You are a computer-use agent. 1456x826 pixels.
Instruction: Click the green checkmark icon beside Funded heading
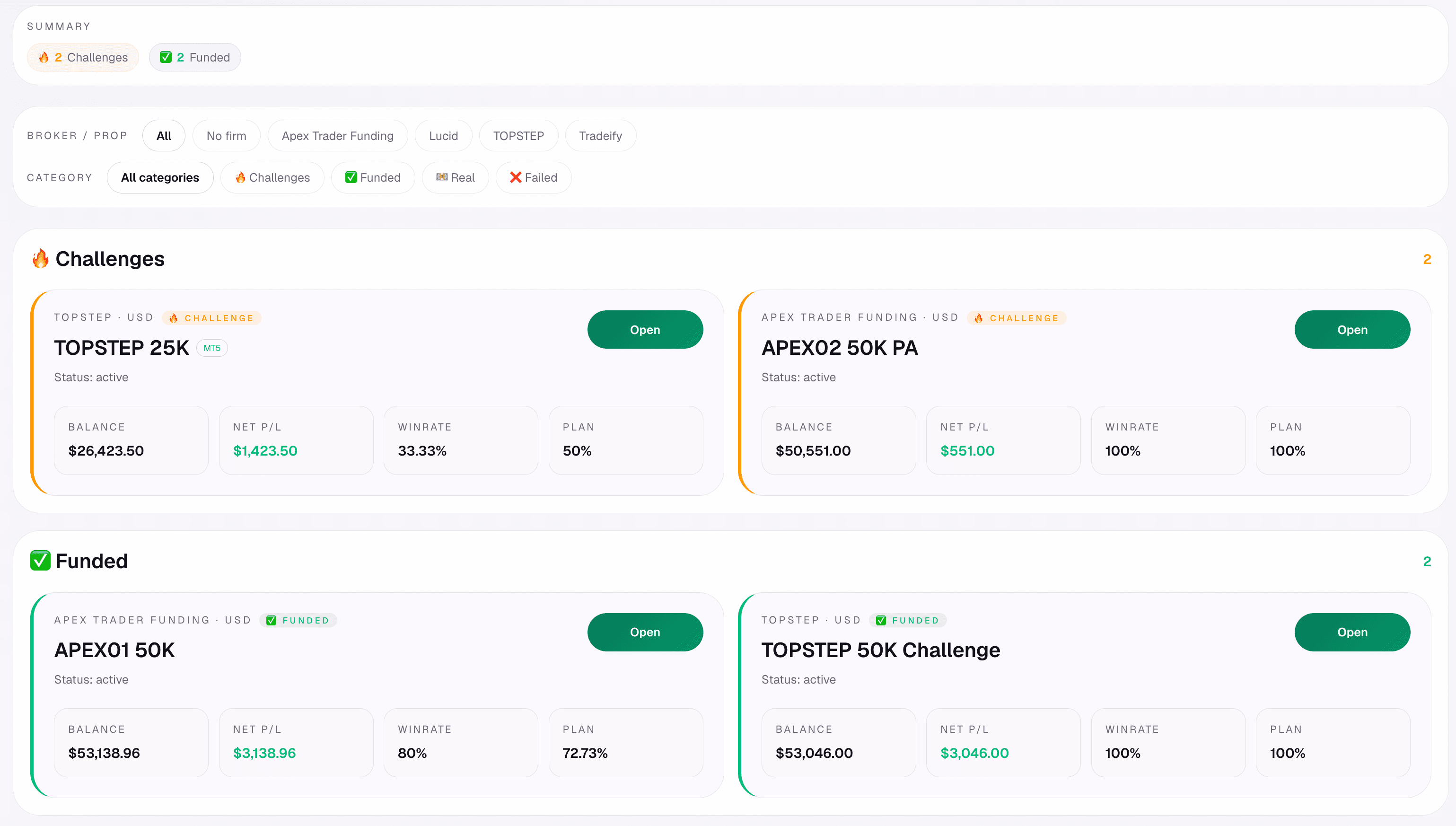point(40,561)
